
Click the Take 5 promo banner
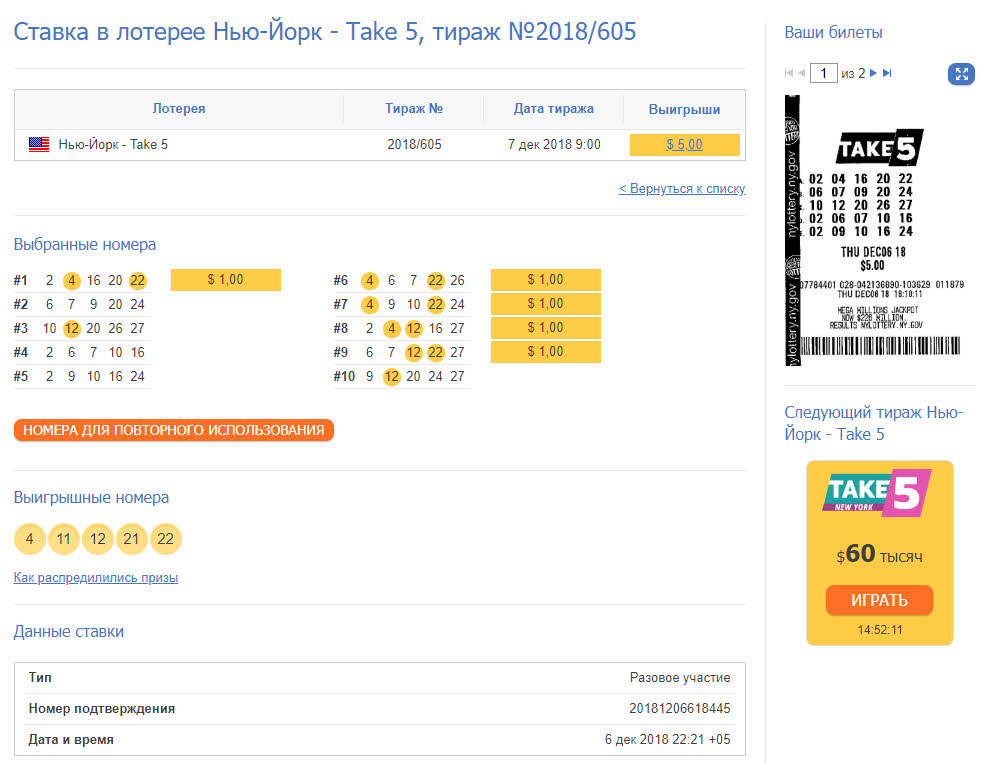[x=879, y=552]
